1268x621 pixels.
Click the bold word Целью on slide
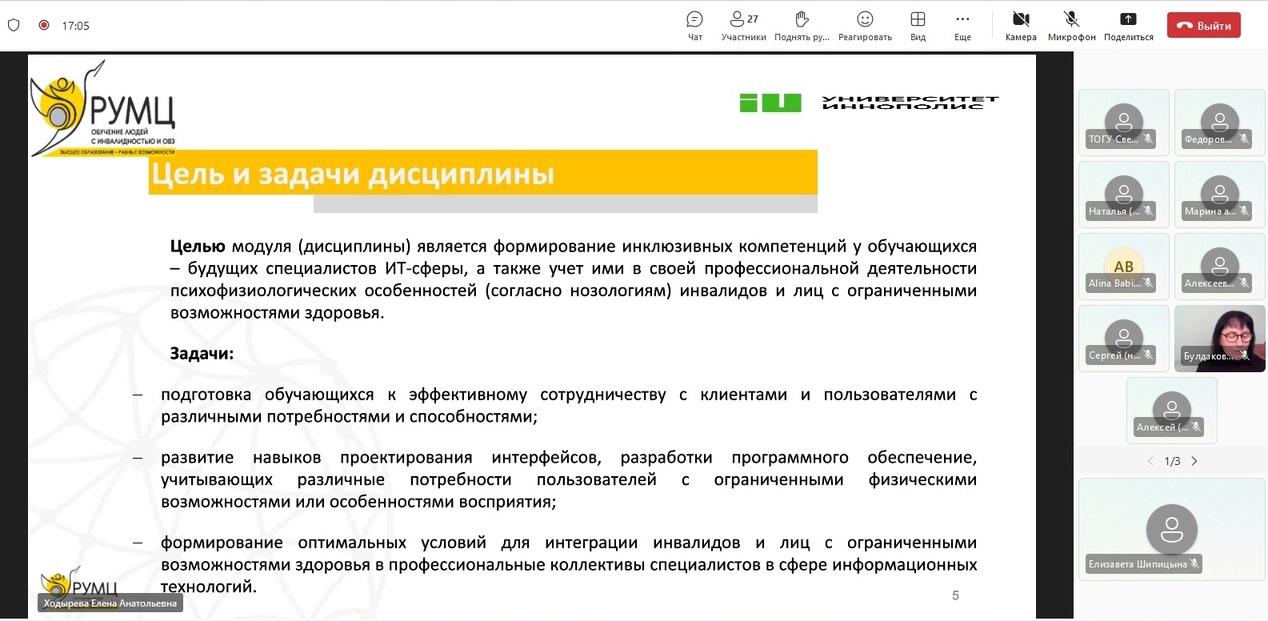pyautogui.click(x=198, y=246)
